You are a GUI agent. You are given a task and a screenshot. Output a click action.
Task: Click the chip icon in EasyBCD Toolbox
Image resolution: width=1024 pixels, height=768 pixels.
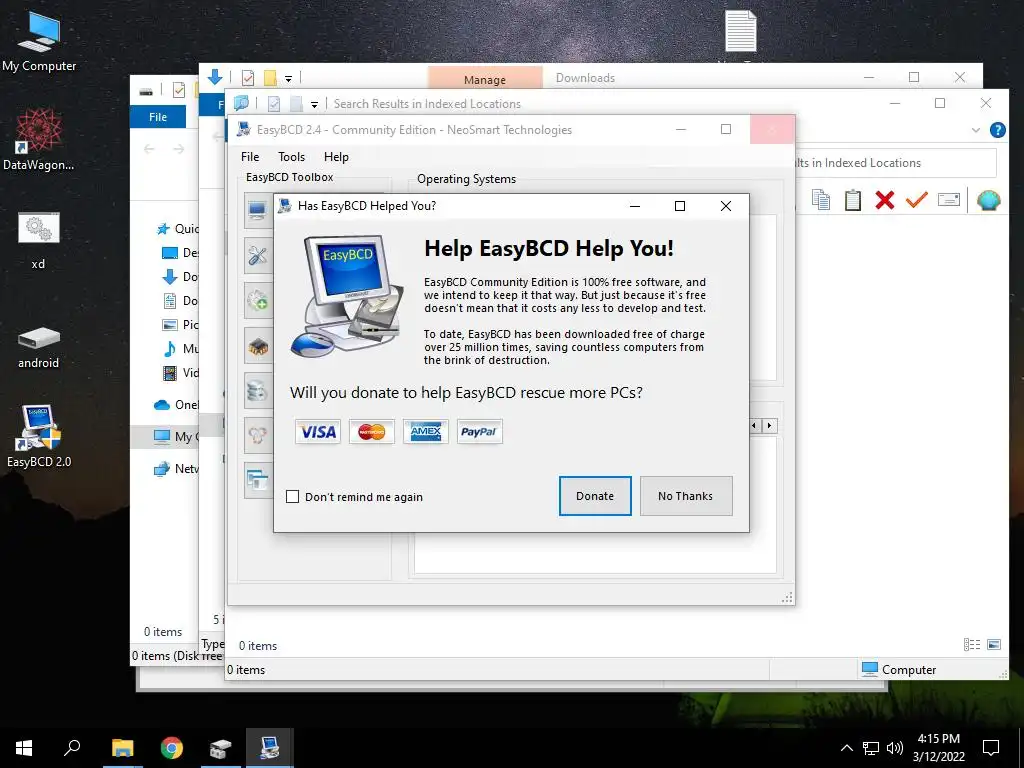[x=257, y=346]
